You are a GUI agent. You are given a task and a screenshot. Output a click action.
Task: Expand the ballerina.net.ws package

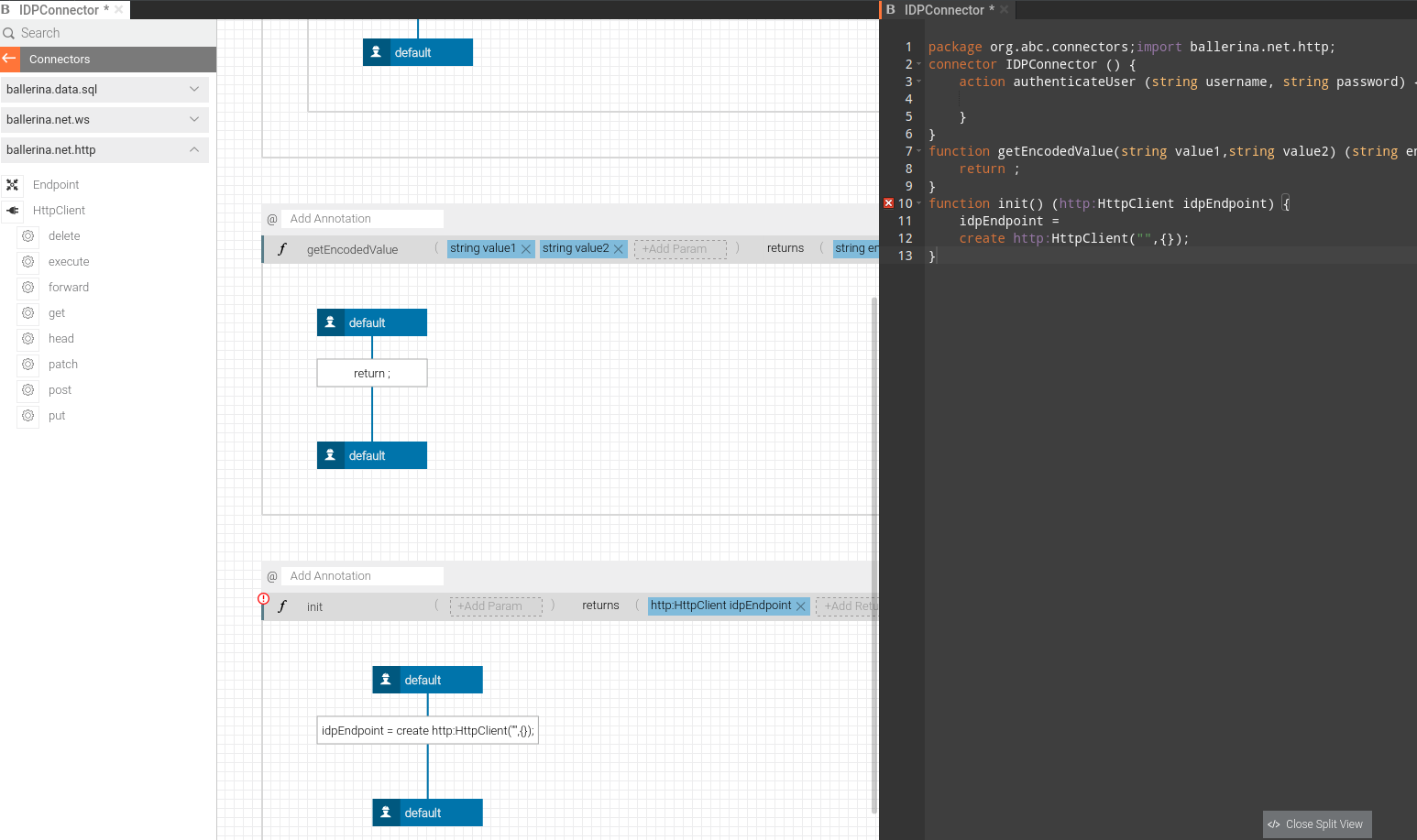(x=194, y=119)
